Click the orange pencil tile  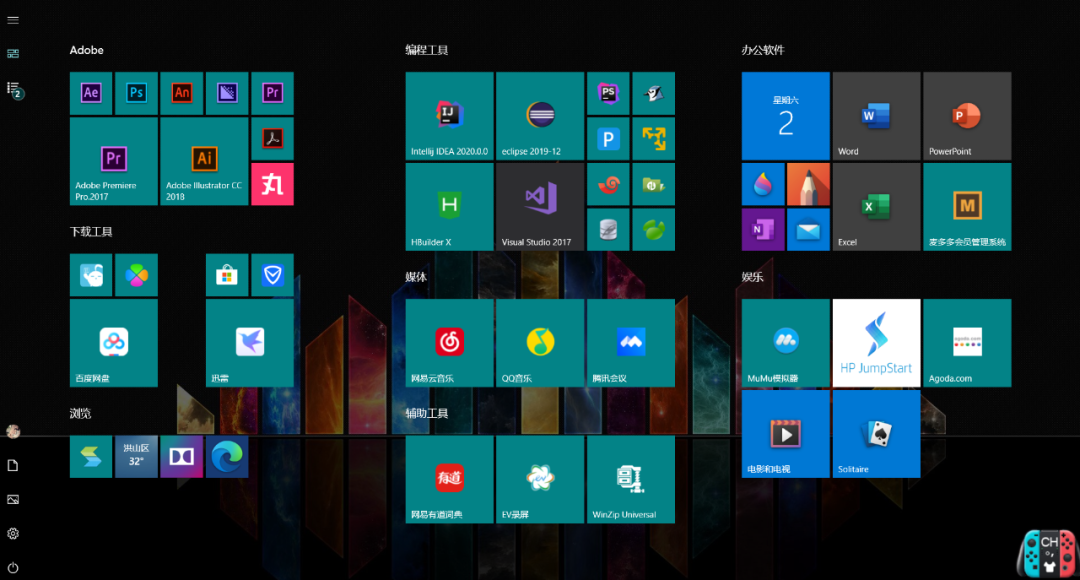point(809,184)
